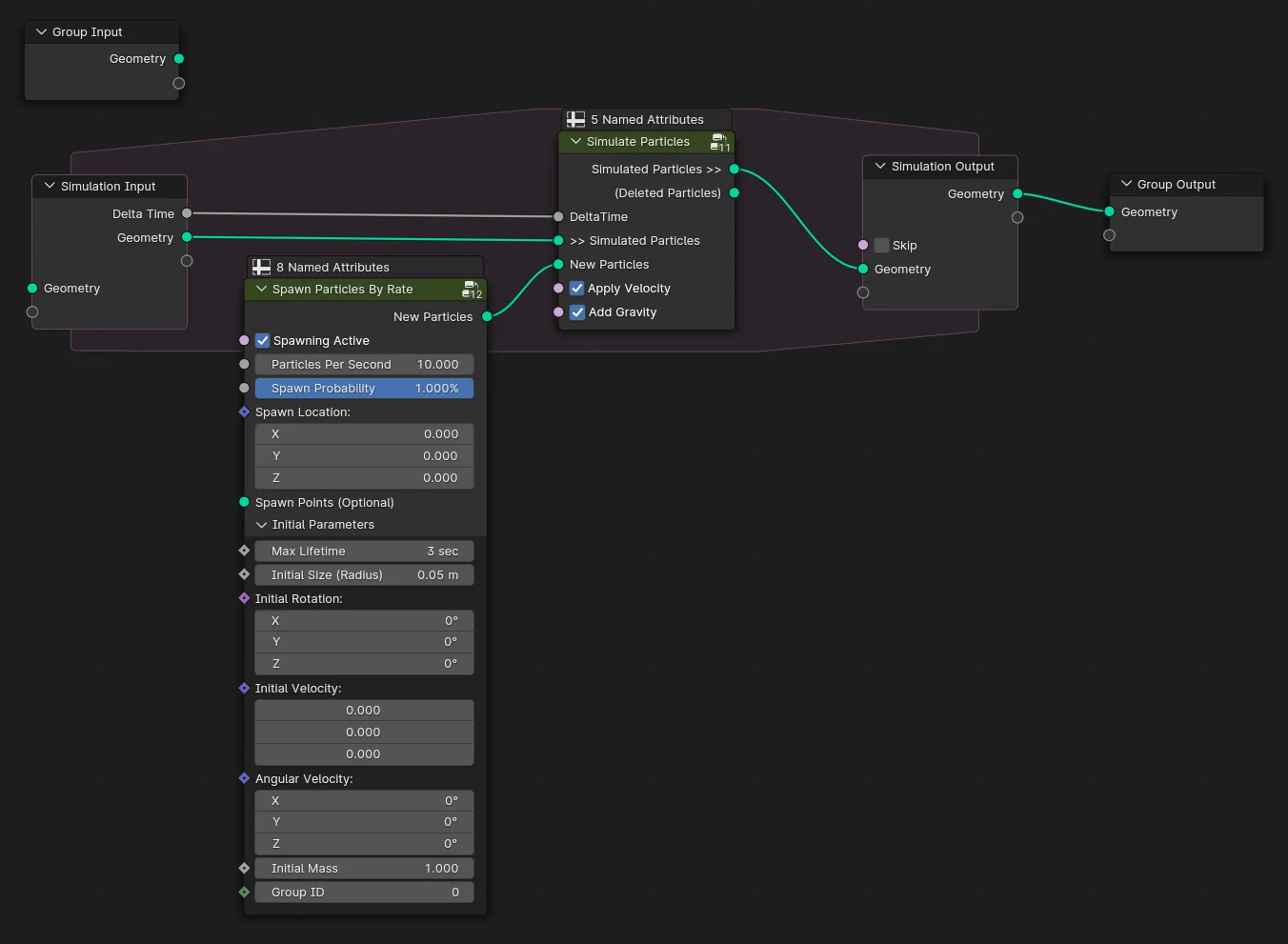1288x944 pixels.
Task: Click the Max Lifetime value field
Action: coord(364,551)
